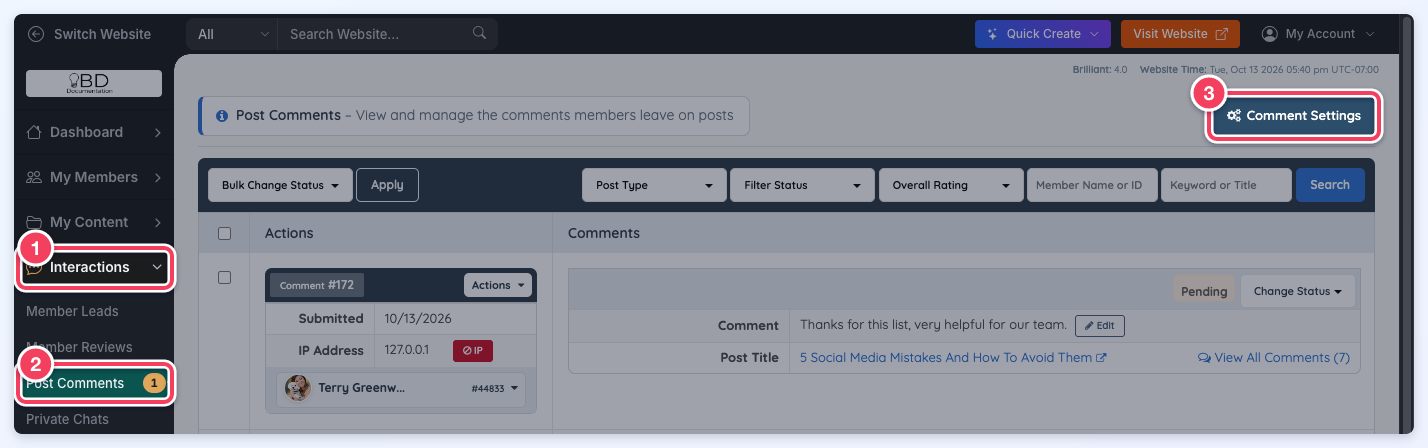Collapse the Interactions menu

(x=94, y=267)
